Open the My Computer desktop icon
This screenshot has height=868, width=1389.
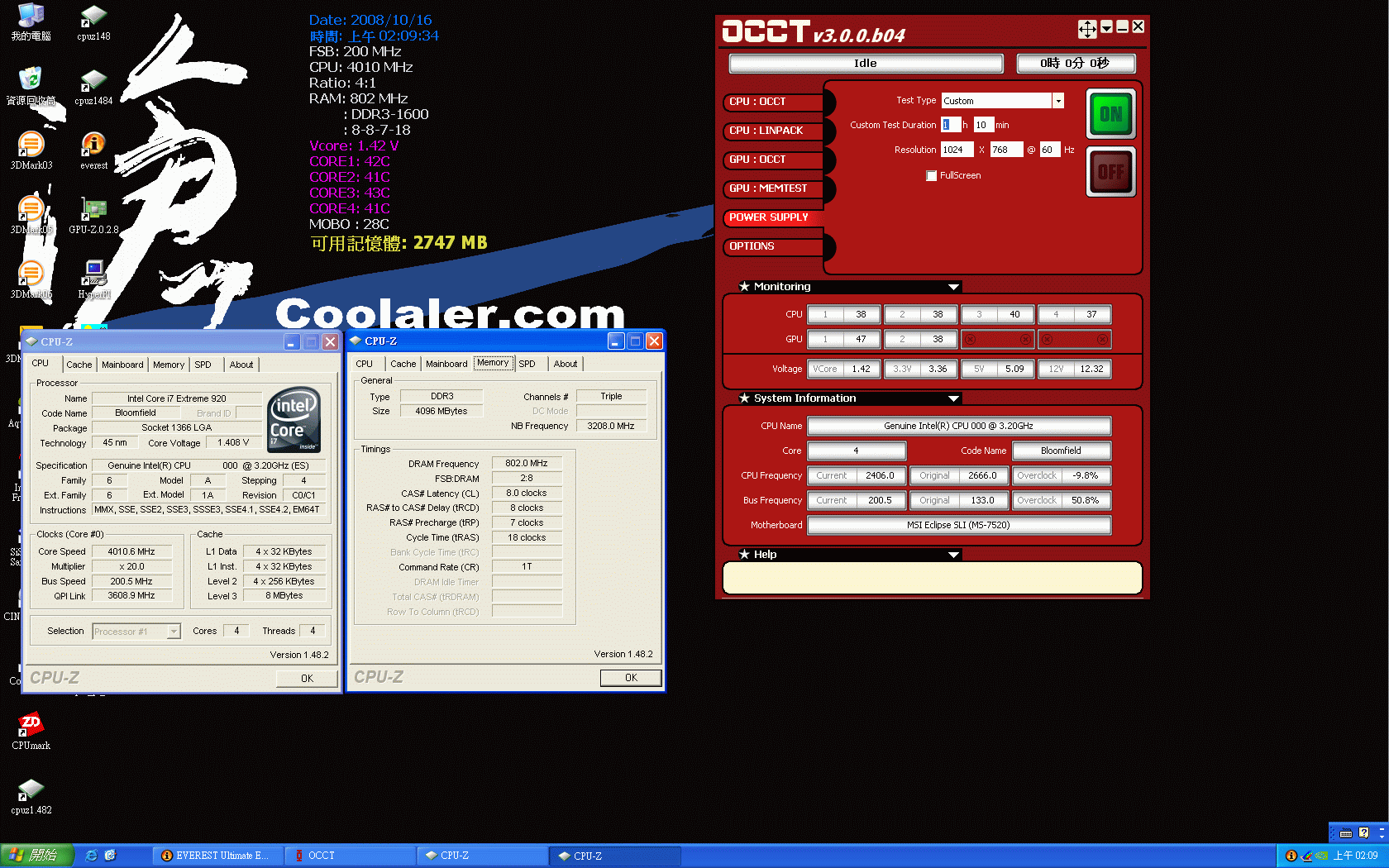[x=31, y=23]
